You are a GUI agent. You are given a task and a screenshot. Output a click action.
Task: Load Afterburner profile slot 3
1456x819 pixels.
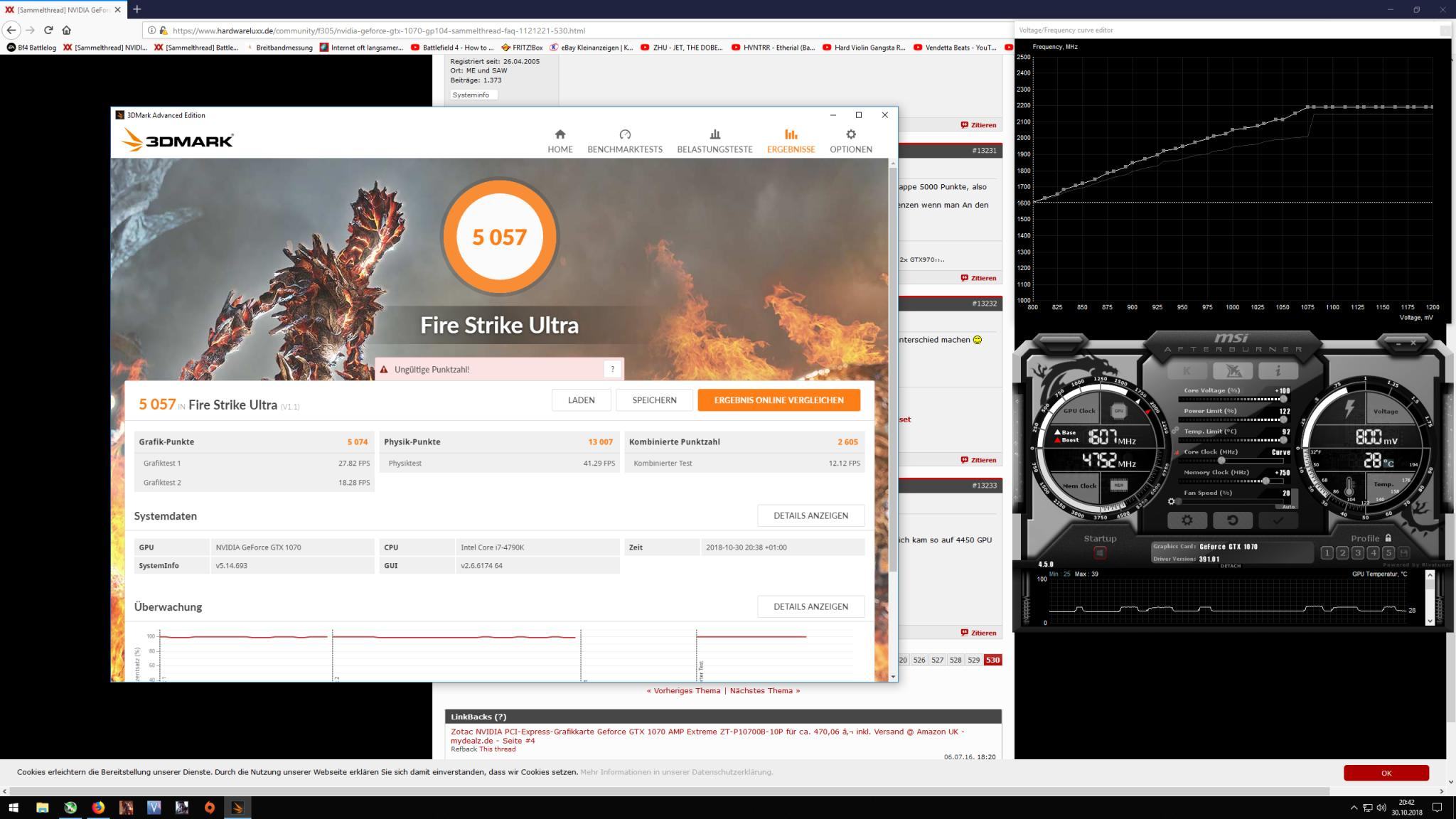[1358, 552]
